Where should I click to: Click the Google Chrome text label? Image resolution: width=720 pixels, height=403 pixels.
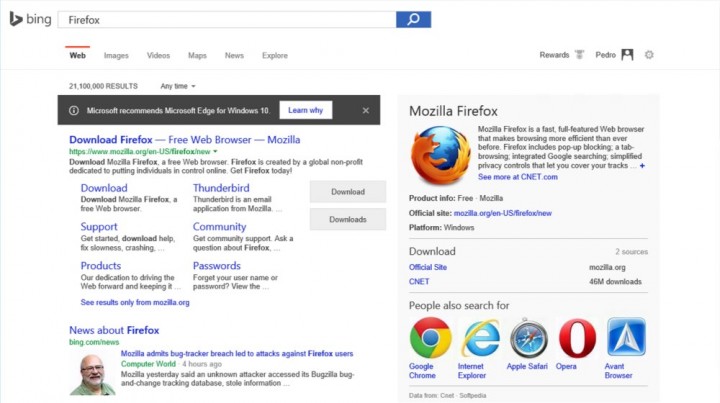[x=422, y=371]
